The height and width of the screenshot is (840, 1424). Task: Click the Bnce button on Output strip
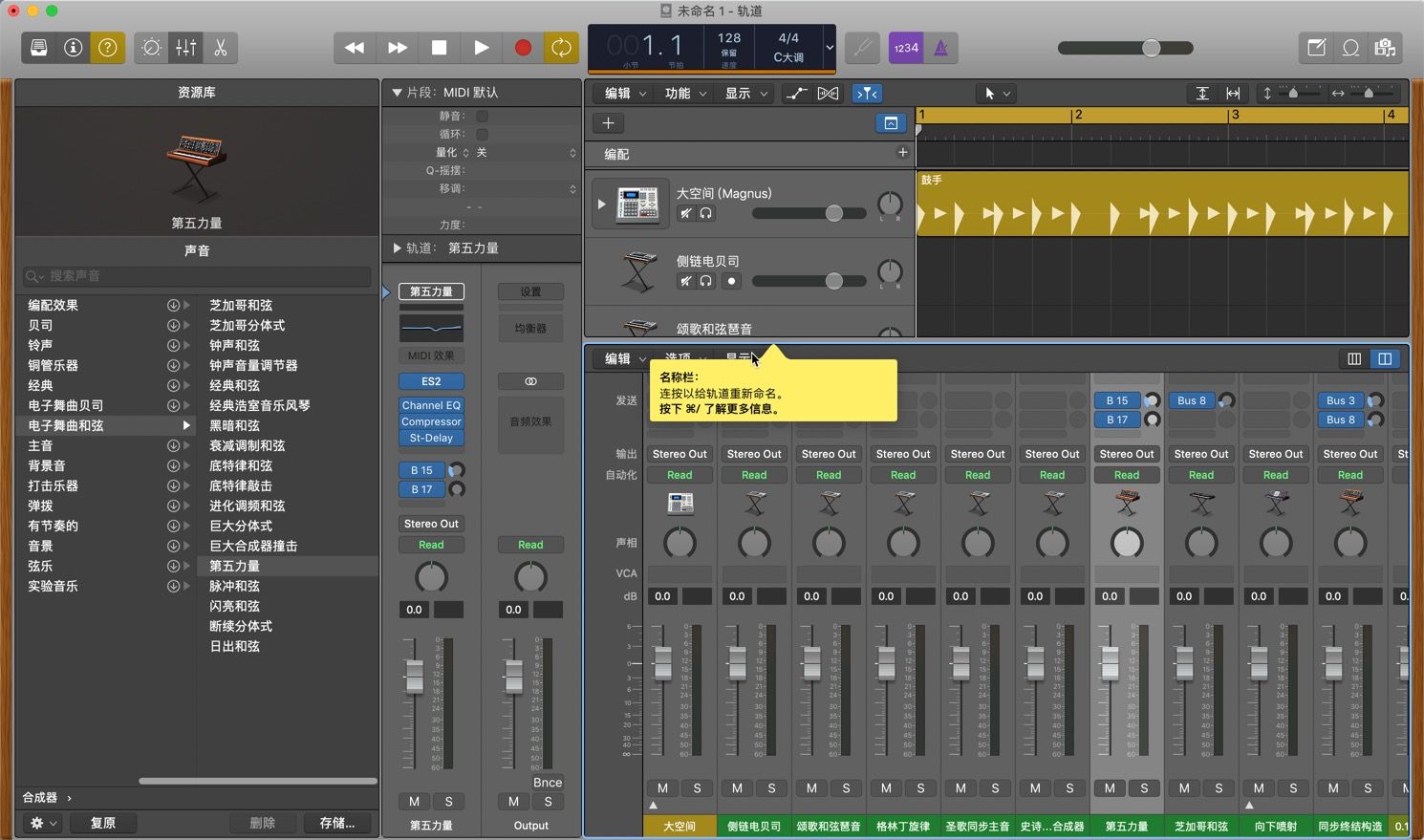click(x=548, y=782)
